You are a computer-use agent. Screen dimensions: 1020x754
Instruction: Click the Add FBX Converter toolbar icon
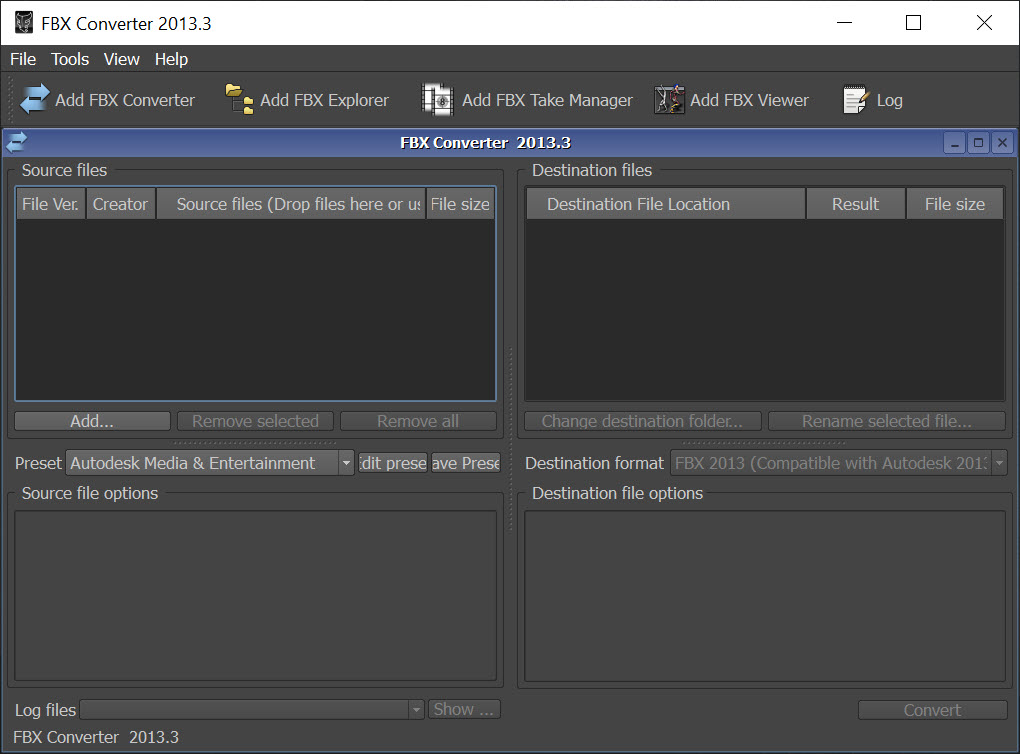(35, 100)
